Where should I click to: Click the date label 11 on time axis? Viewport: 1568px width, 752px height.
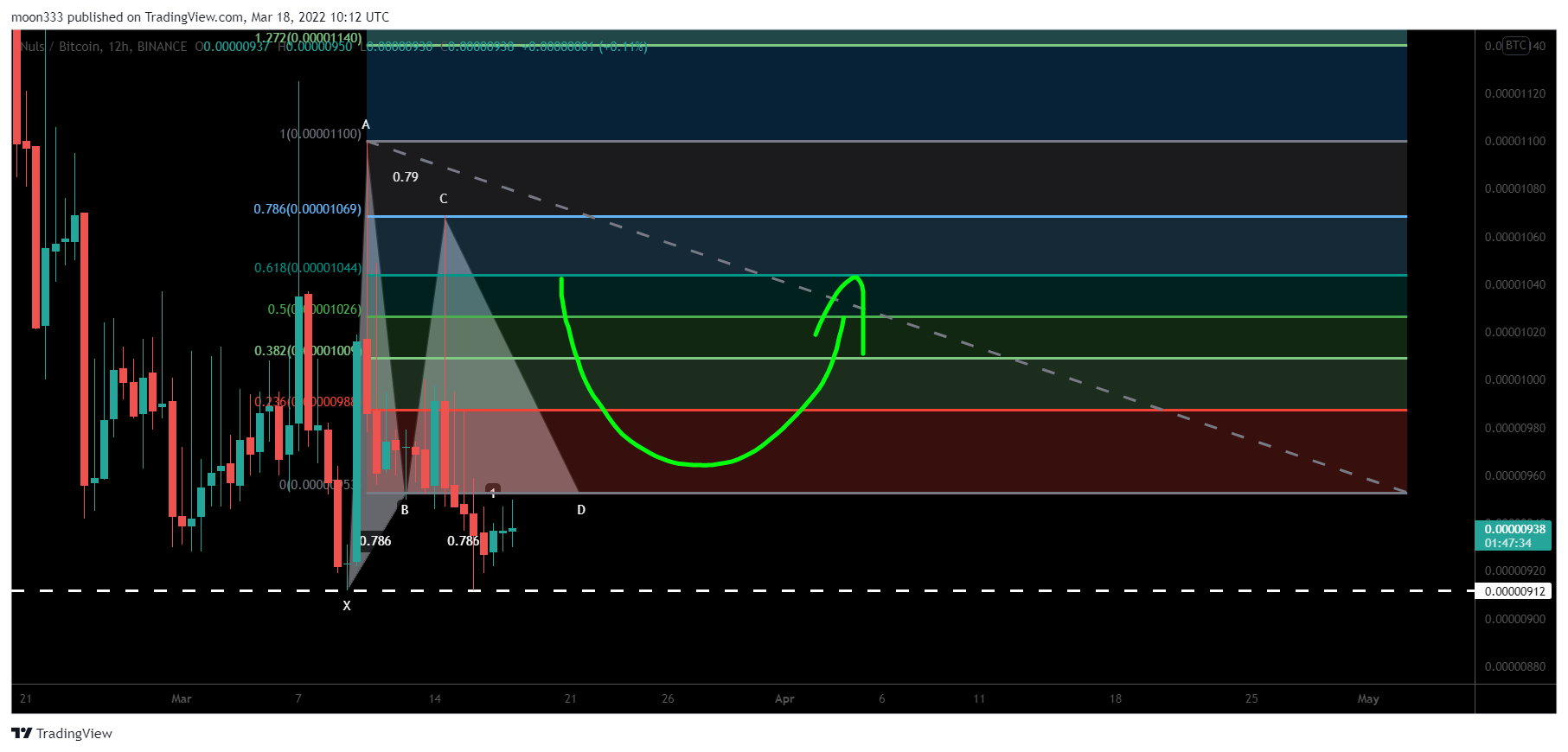tap(979, 698)
